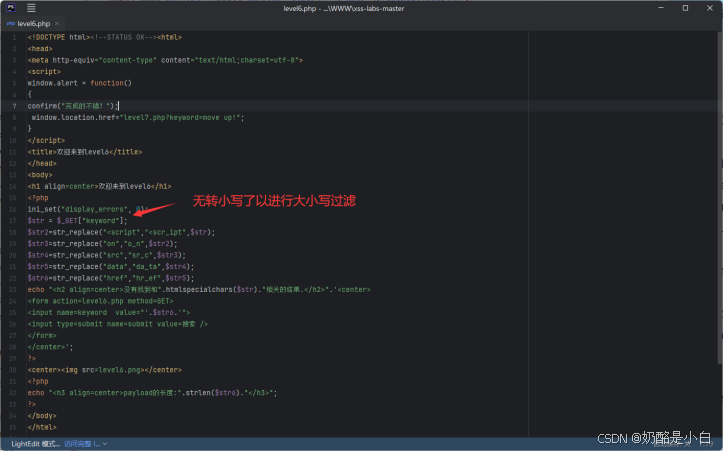Screen dimensions: 723x452
Task: Click the </html> line 35
Action: 42,428
